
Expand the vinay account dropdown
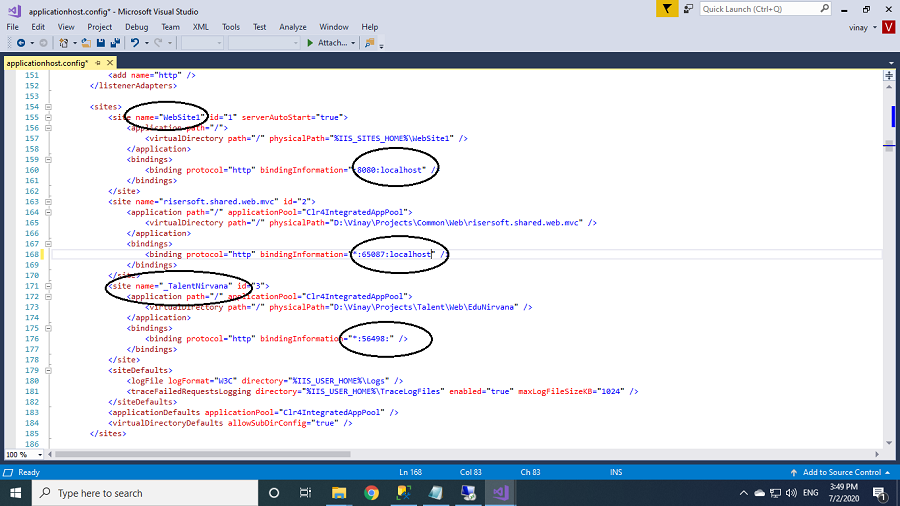[875, 28]
